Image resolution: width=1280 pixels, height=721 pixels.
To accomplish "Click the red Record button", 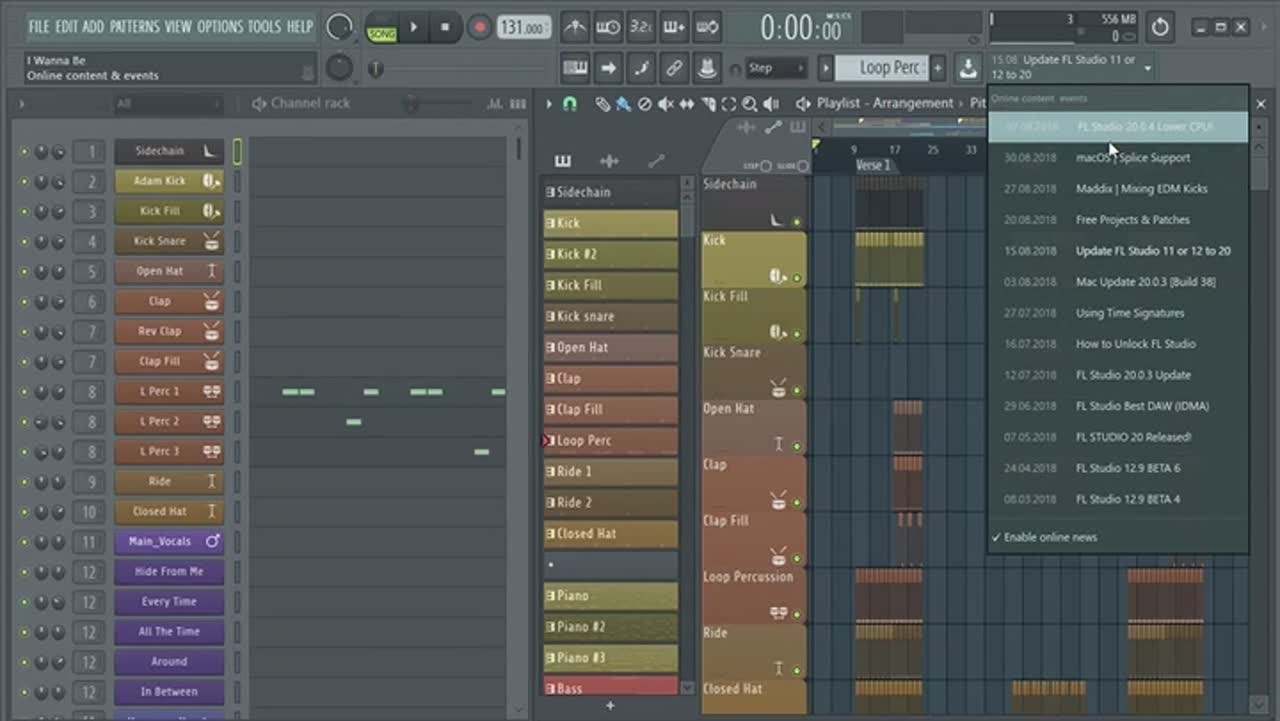I will tap(480, 27).
